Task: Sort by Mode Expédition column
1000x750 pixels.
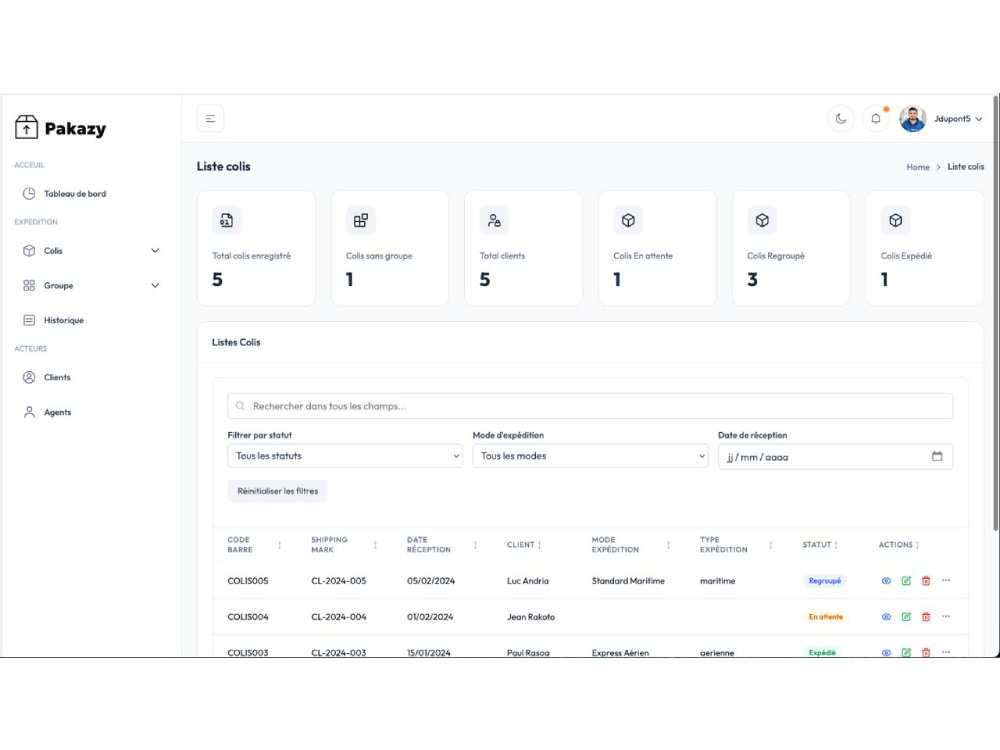Action: pyautogui.click(x=668, y=545)
